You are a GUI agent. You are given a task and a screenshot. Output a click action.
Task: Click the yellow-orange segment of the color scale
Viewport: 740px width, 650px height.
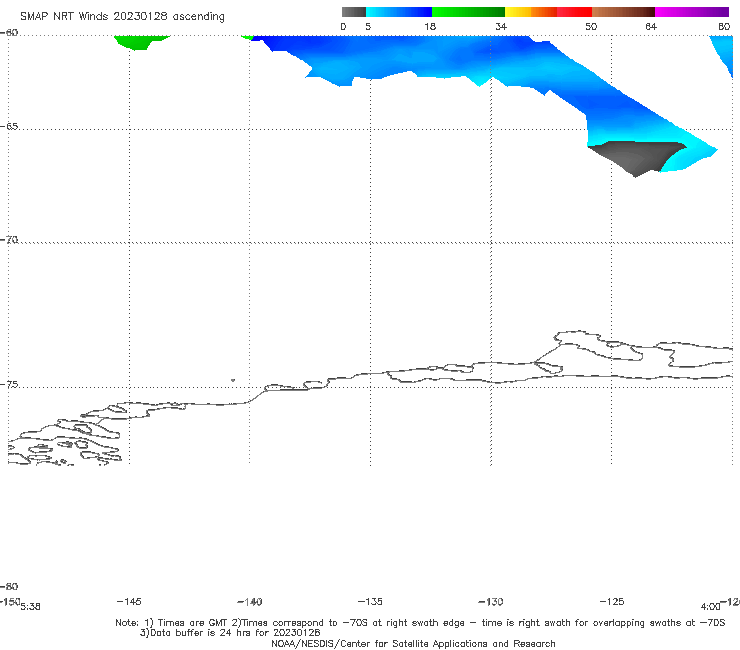pyautogui.click(x=531, y=12)
